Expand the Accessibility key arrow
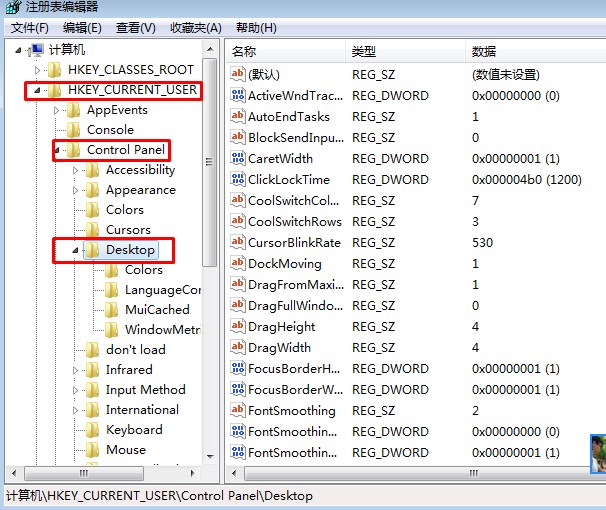 [75, 170]
